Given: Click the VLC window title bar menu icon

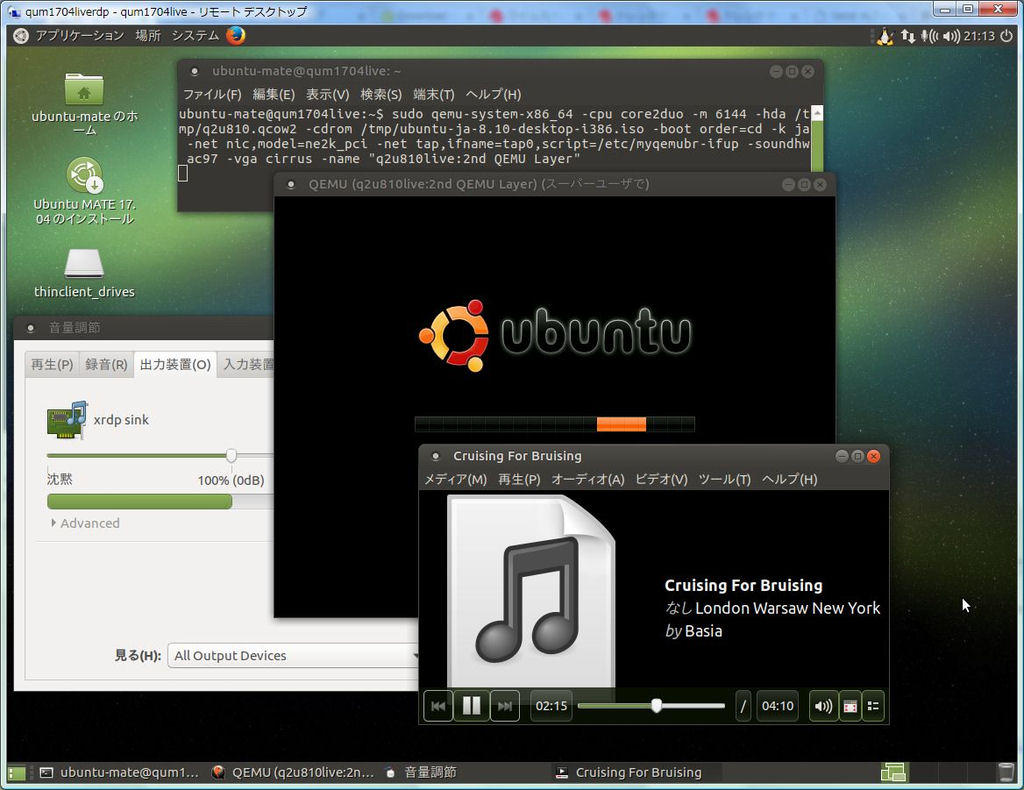Looking at the screenshot, I should (x=436, y=456).
